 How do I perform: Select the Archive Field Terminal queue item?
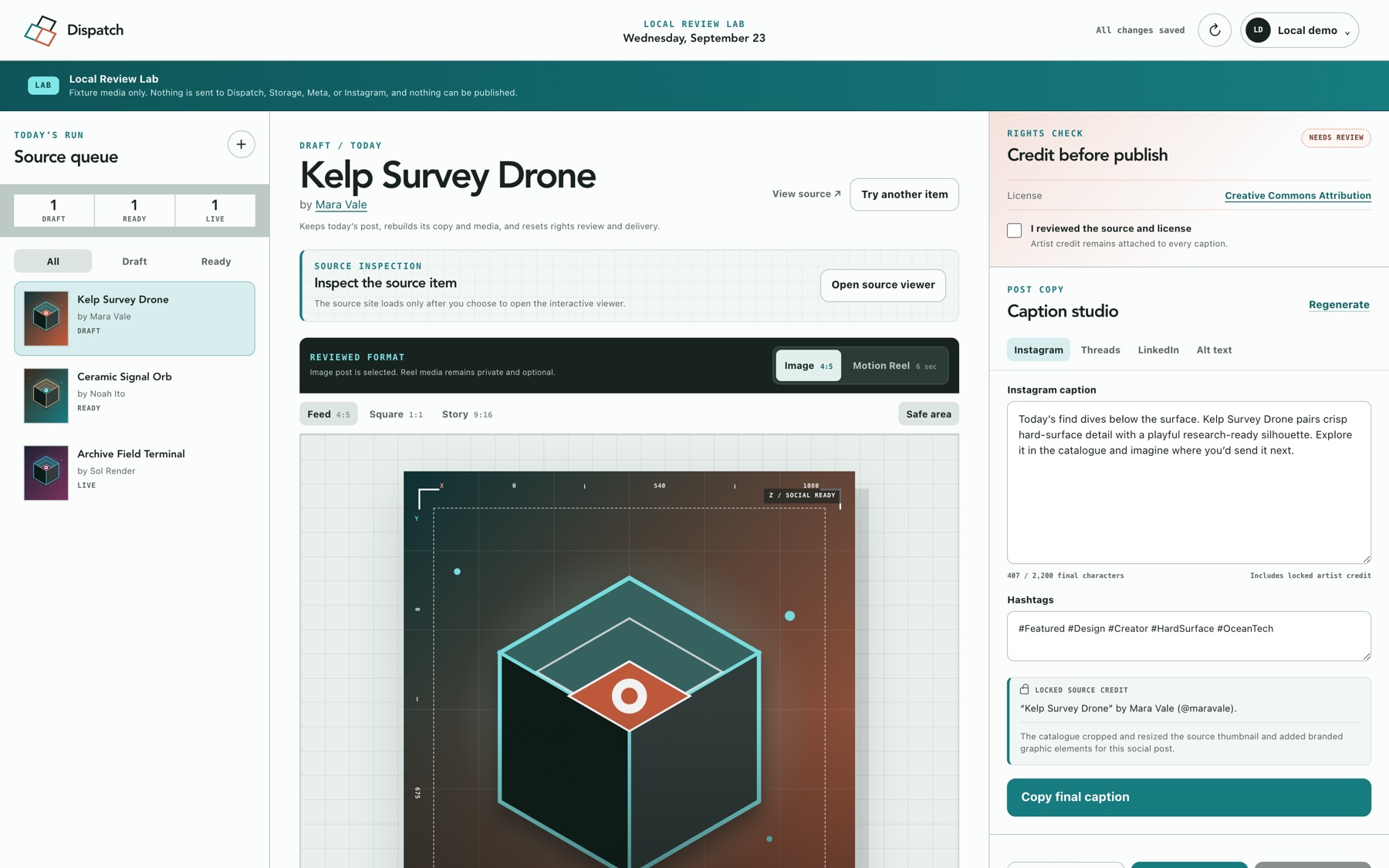[x=134, y=472]
